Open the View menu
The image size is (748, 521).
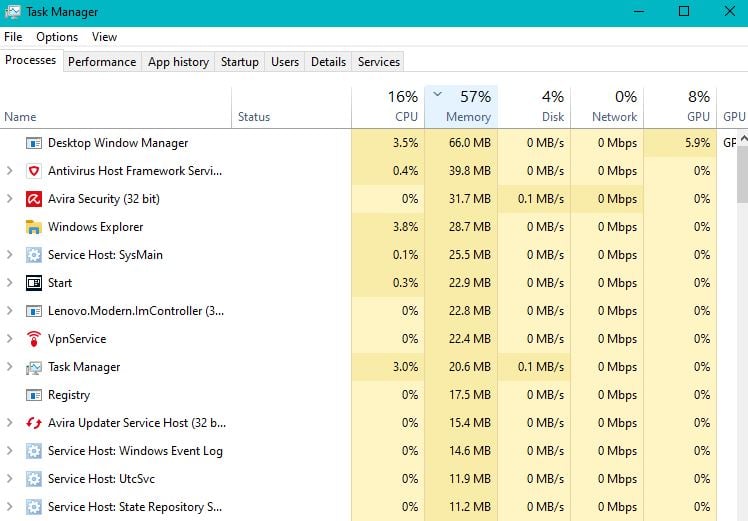pos(104,37)
